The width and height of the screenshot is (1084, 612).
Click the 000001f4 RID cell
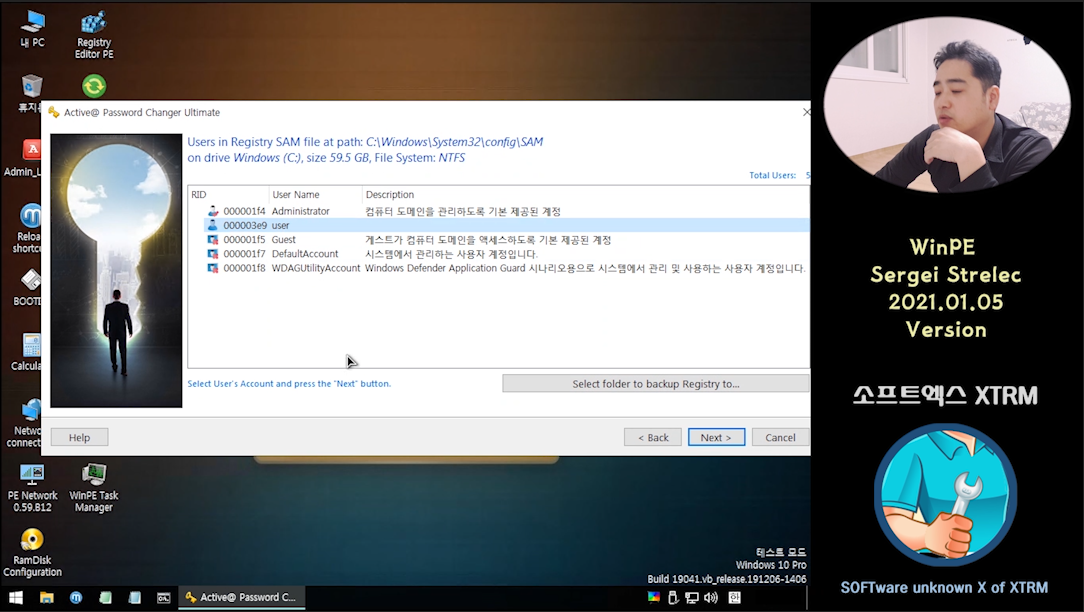click(x=244, y=211)
